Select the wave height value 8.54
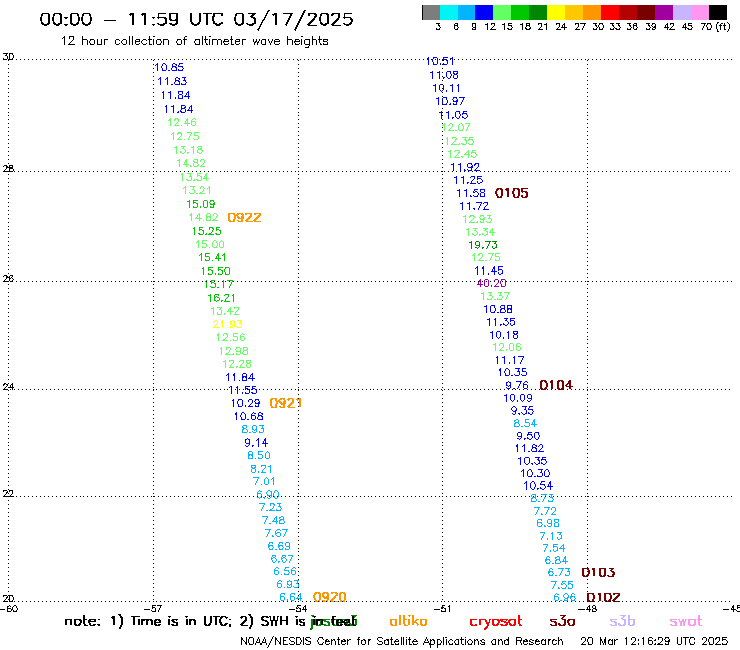This screenshot has height=650, width=740. [x=525, y=423]
